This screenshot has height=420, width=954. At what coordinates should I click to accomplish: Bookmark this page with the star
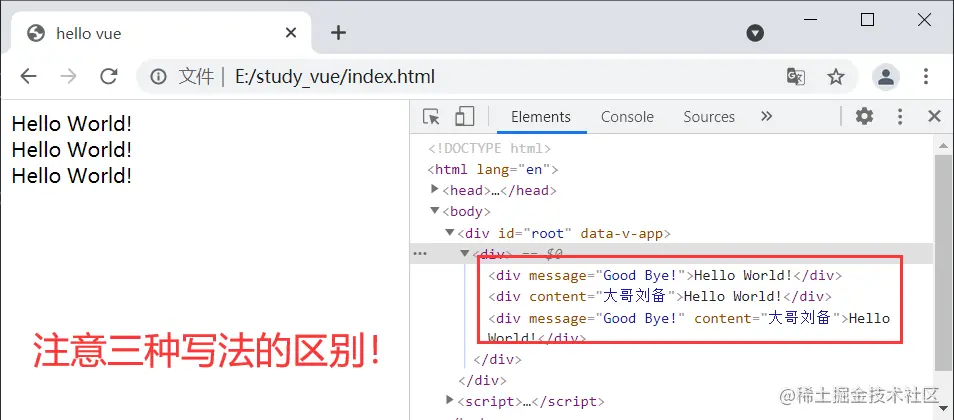(x=836, y=77)
